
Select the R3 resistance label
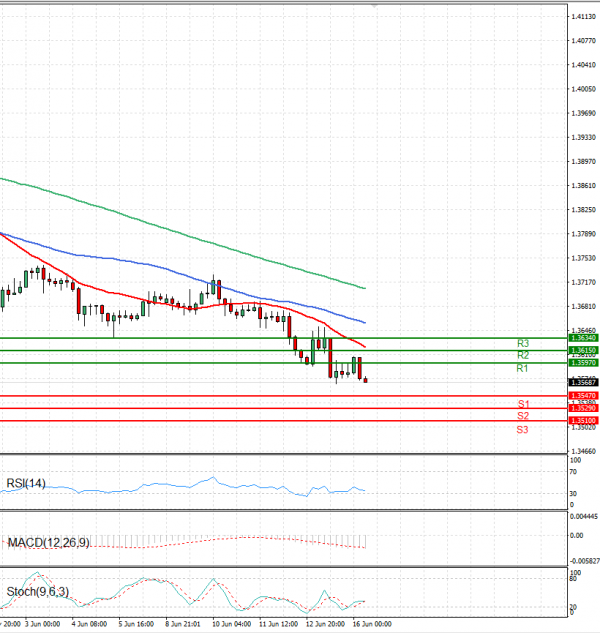click(522, 344)
